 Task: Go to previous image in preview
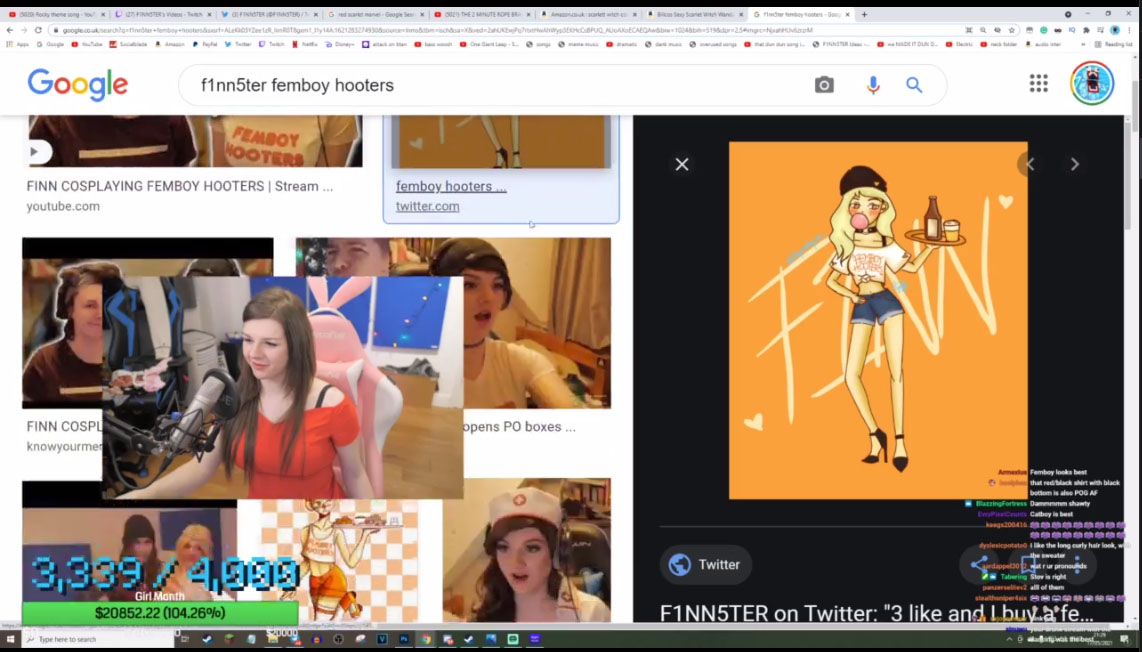(1030, 165)
